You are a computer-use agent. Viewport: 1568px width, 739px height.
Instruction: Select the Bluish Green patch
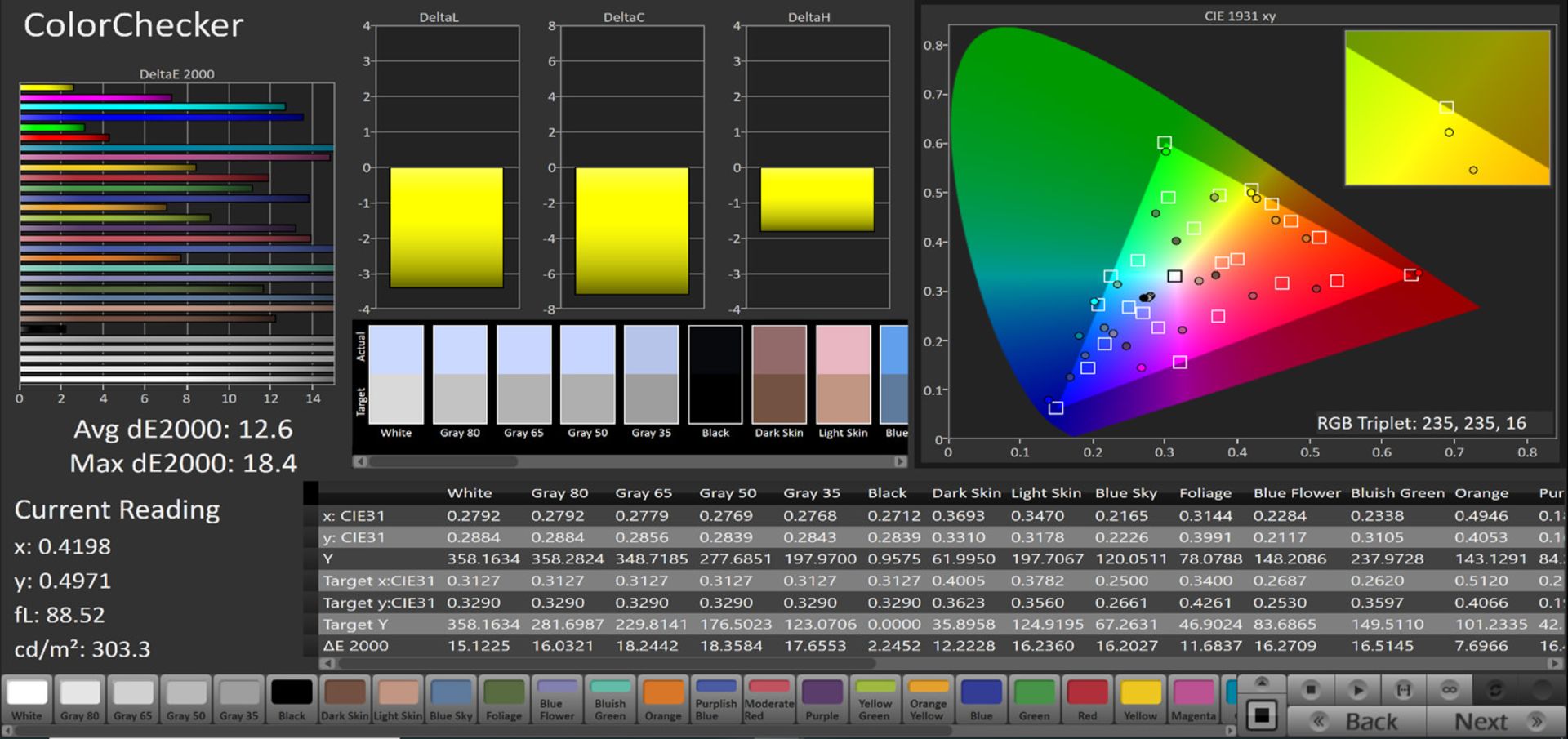(610, 700)
